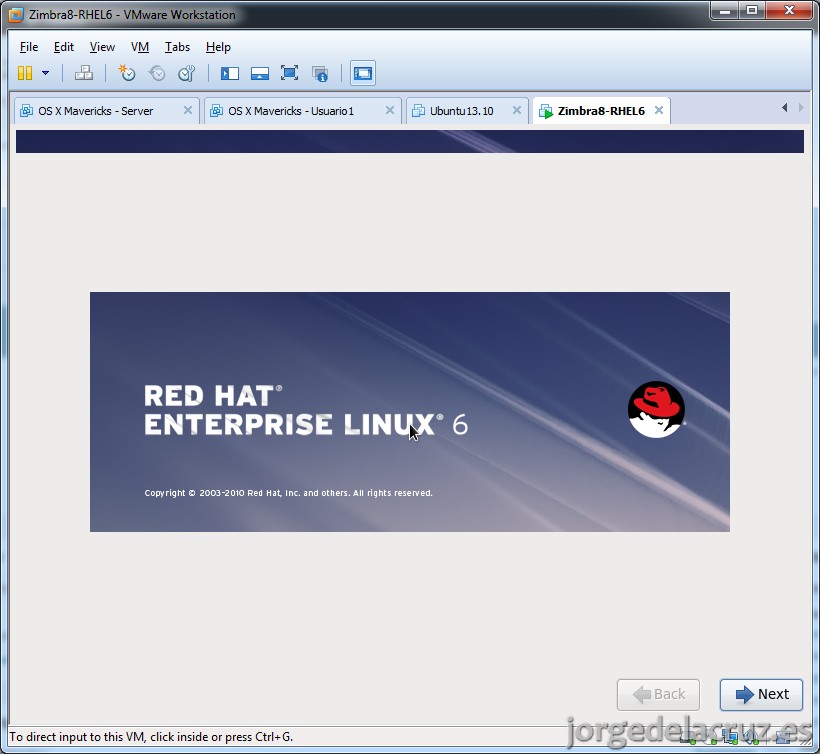Open the power options dropdown arrow
The image size is (820, 754).
(45, 73)
